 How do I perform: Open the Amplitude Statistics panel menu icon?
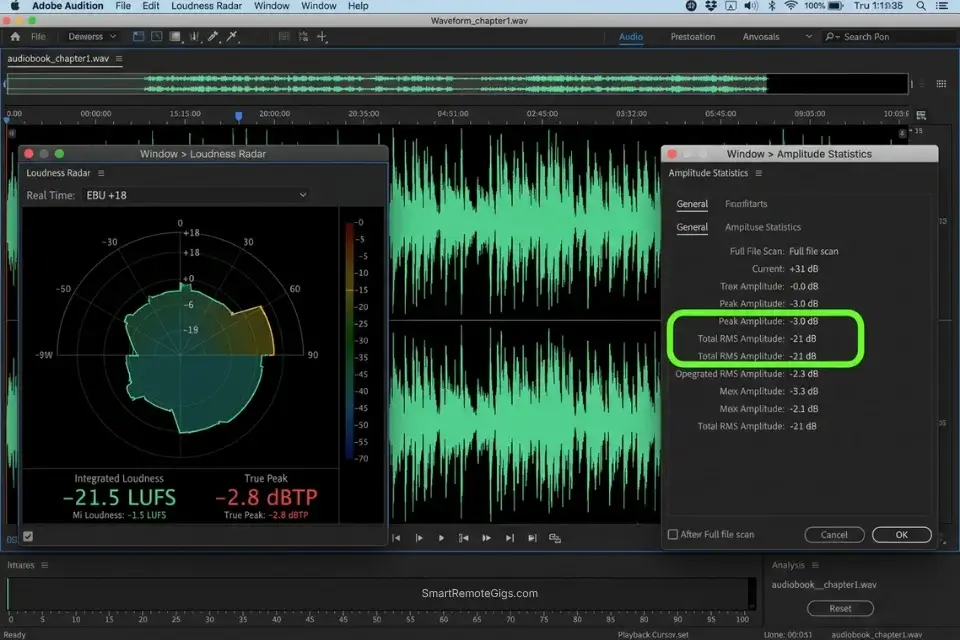[x=759, y=173]
